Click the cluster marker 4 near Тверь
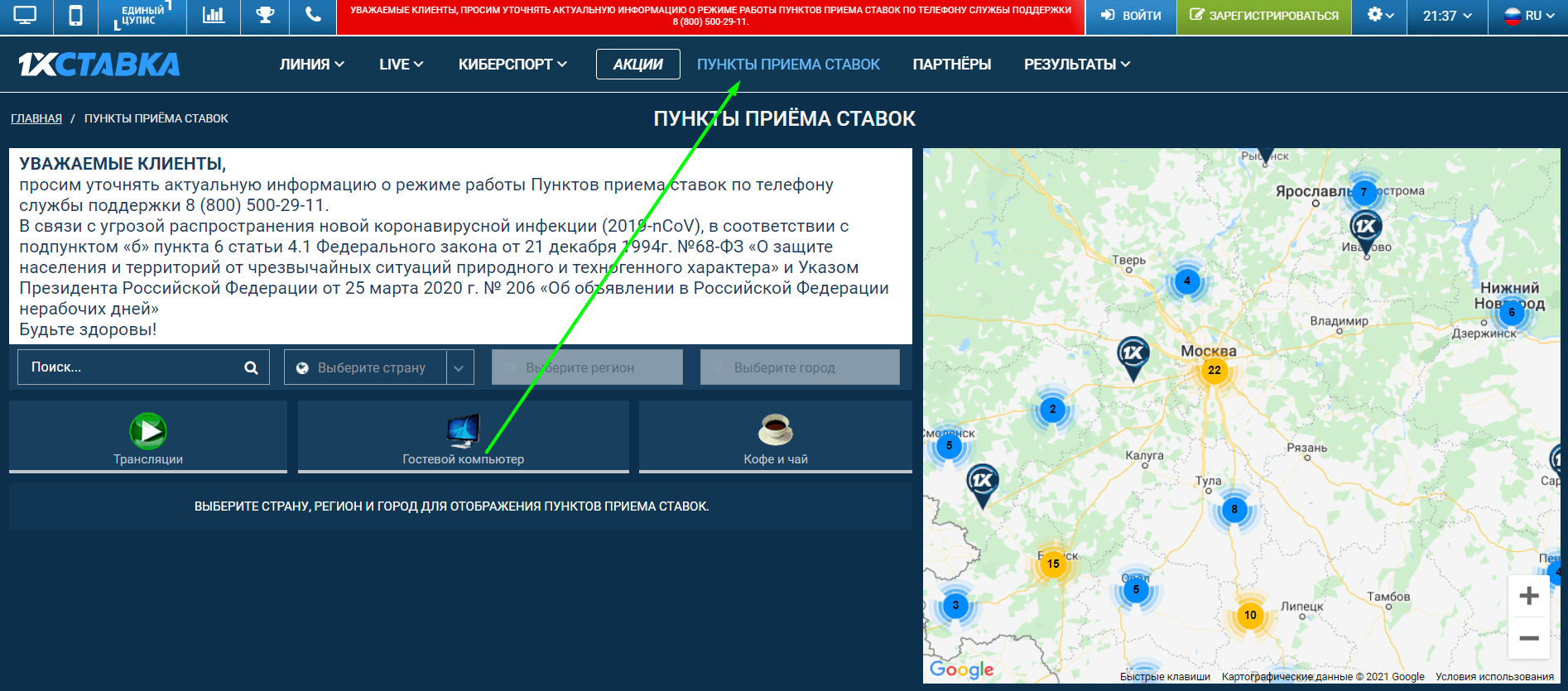The height and width of the screenshot is (691, 1568). tap(1187, 281)
